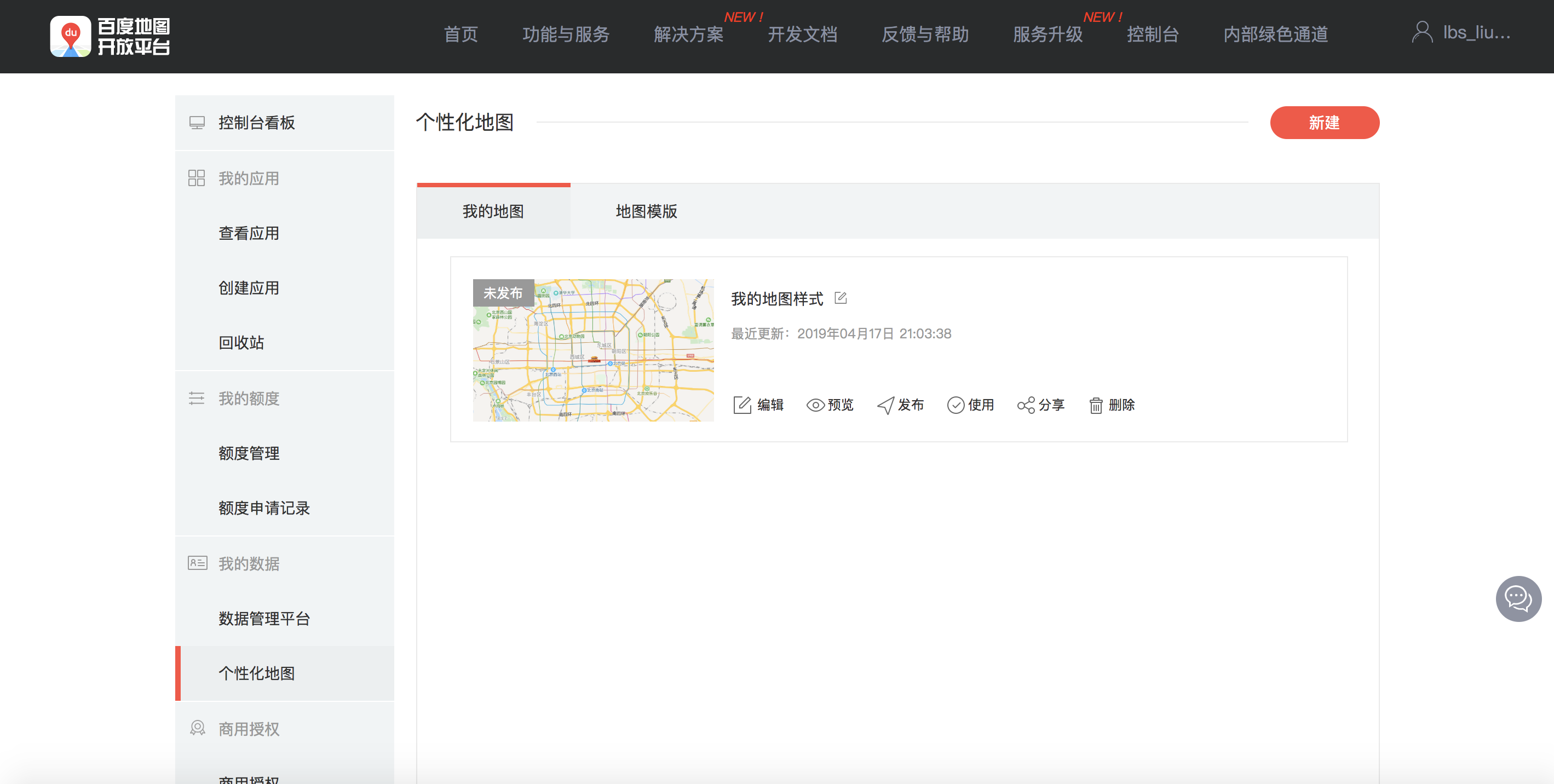Click the Beijing map thumbnail
The image size is (1554, 784).
[x=593, y=351]
